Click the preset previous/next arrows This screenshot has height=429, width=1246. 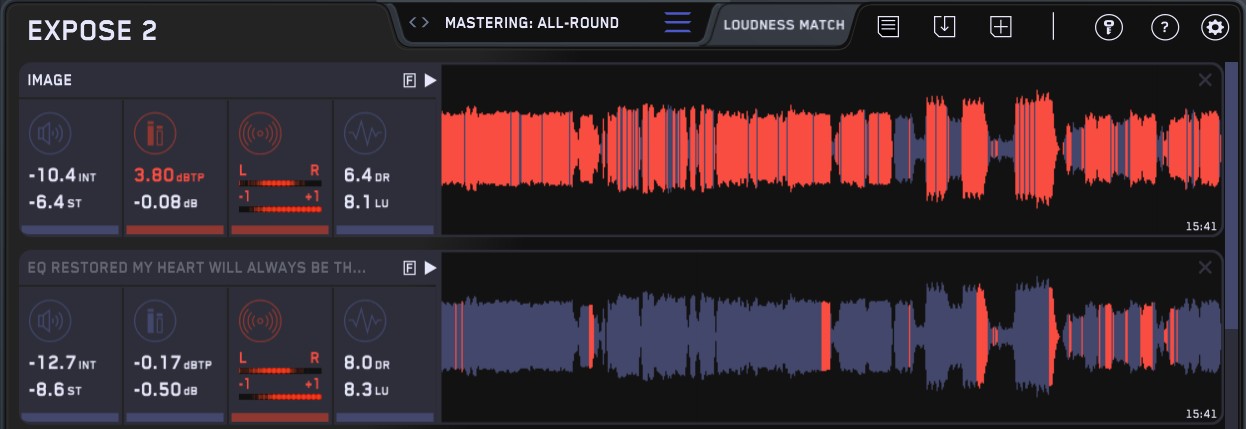419,23
